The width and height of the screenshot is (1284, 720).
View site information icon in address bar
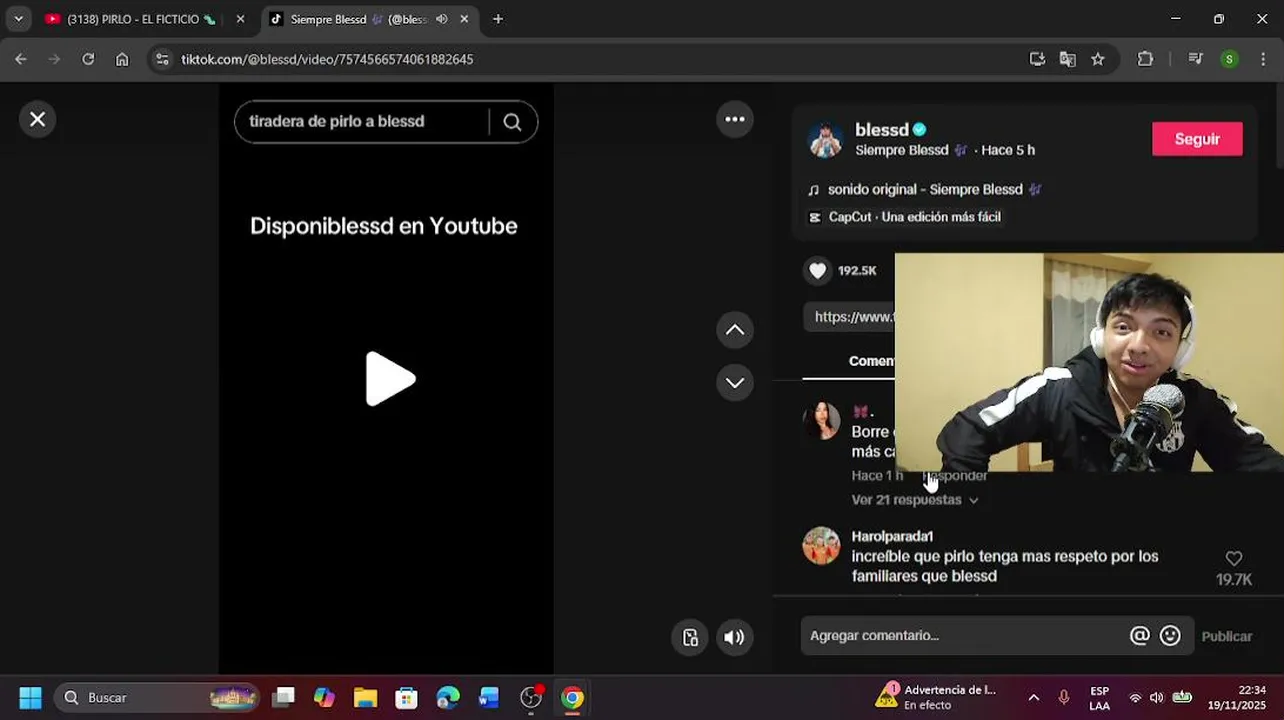(x=163, y=59)
